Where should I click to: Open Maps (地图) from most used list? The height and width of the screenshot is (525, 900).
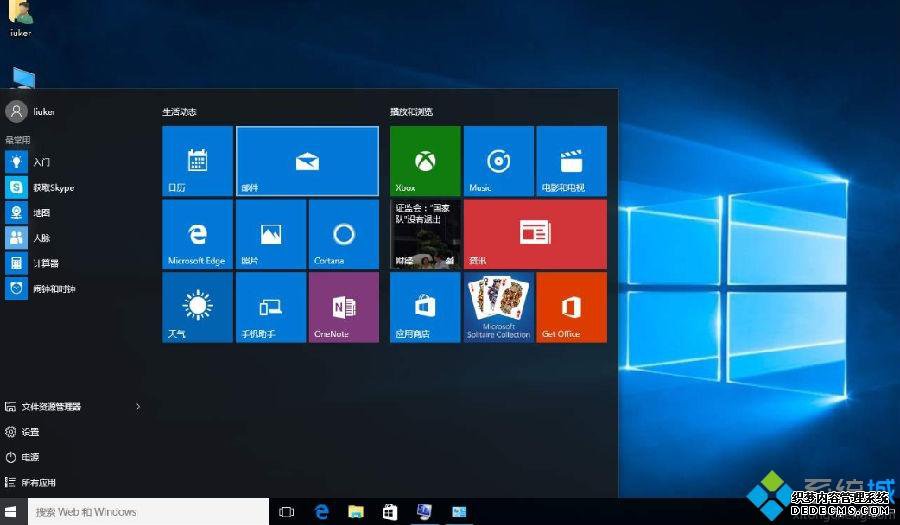(72, 213)
